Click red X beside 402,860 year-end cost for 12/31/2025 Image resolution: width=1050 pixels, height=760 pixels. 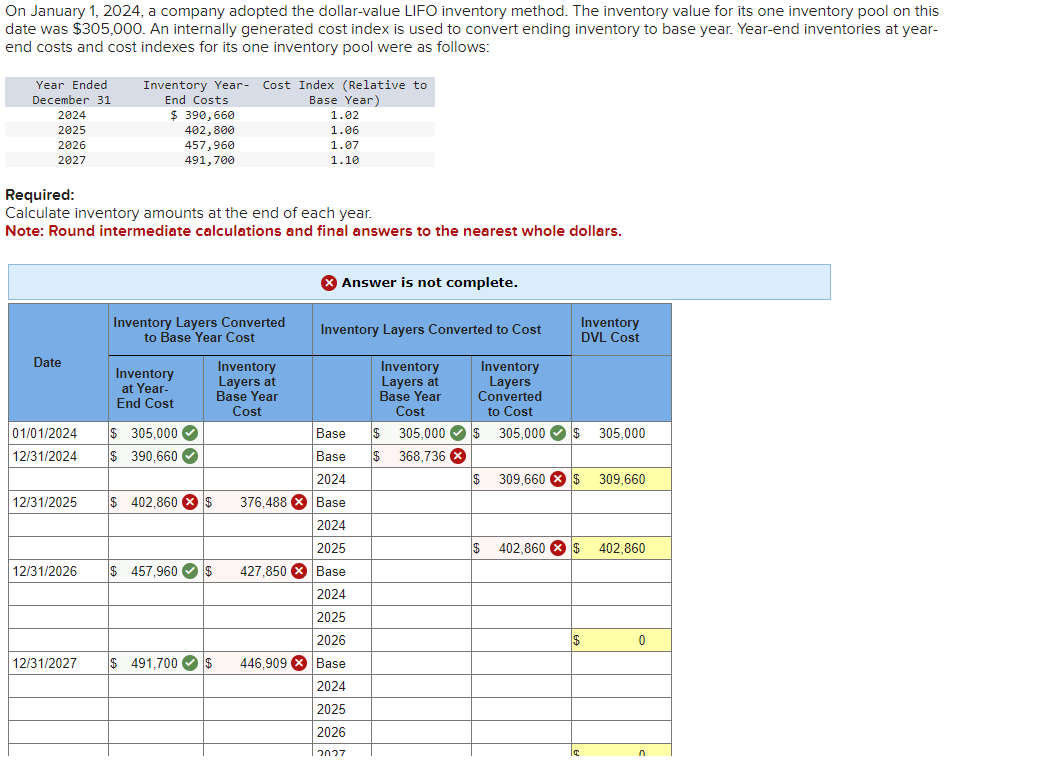pyautogui.click(x=190, y=502)
